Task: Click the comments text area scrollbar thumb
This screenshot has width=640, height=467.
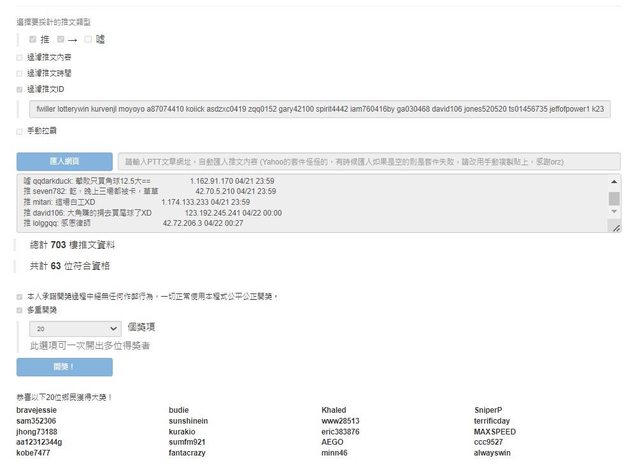Action: pos(614,197)
